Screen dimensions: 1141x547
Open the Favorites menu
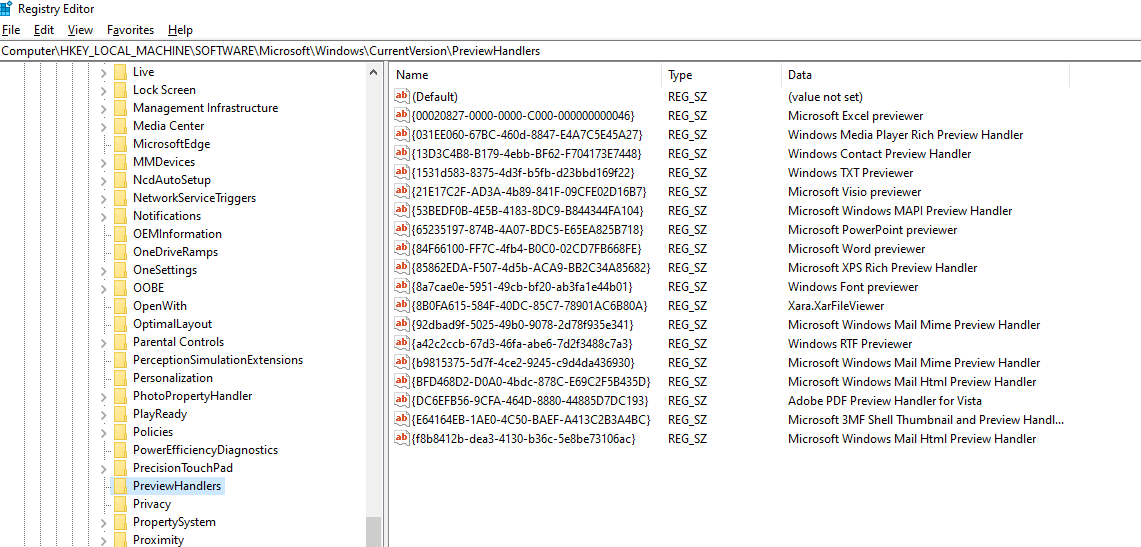click(x=130, y=30)
